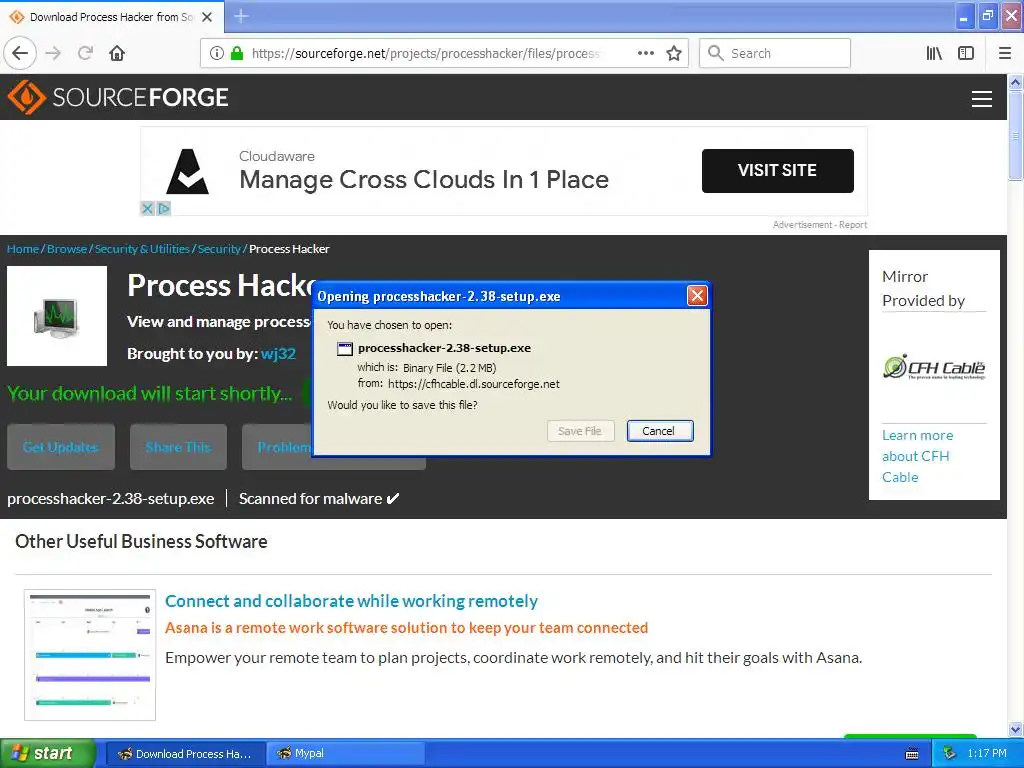Open the Browse breadcrumb link
The height and width of the screenshot is (768, 1024).
click(x=67, y=249)
